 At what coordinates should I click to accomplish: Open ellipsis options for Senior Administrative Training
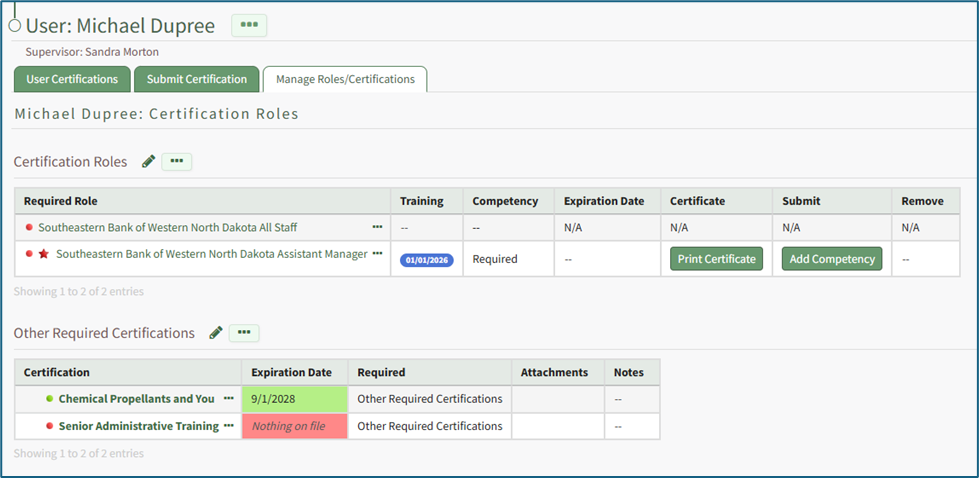click(229, 426)
